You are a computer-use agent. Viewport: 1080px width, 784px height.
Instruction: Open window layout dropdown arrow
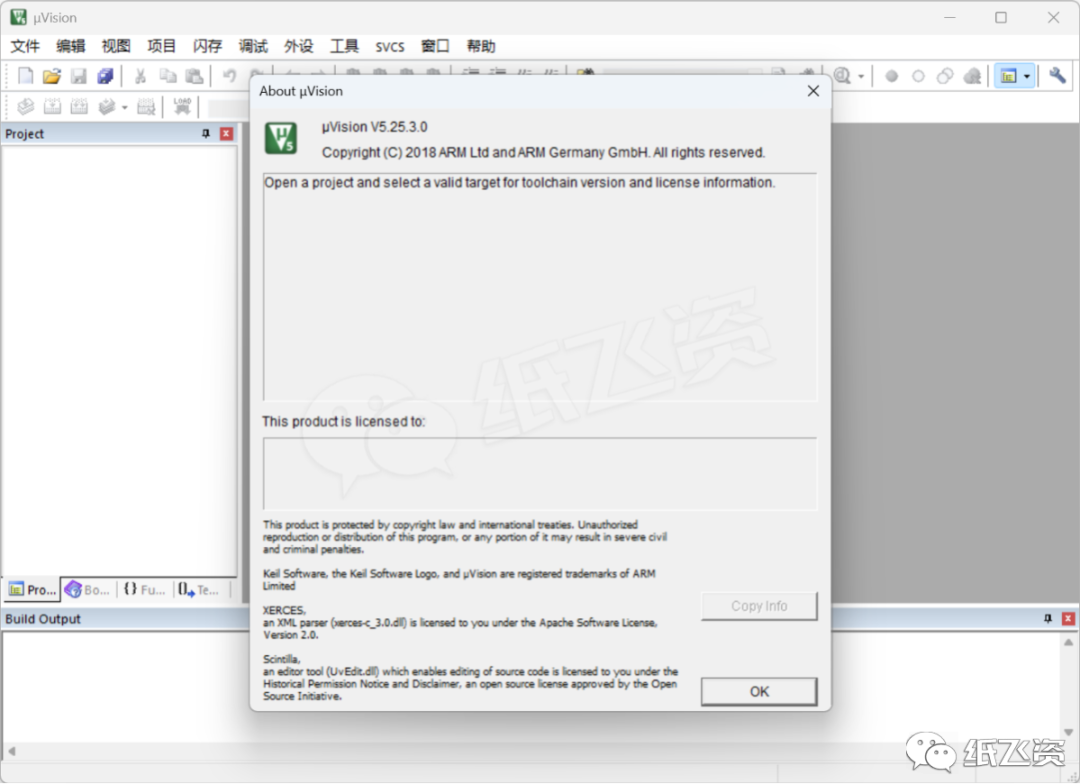tap(1027, 76)
